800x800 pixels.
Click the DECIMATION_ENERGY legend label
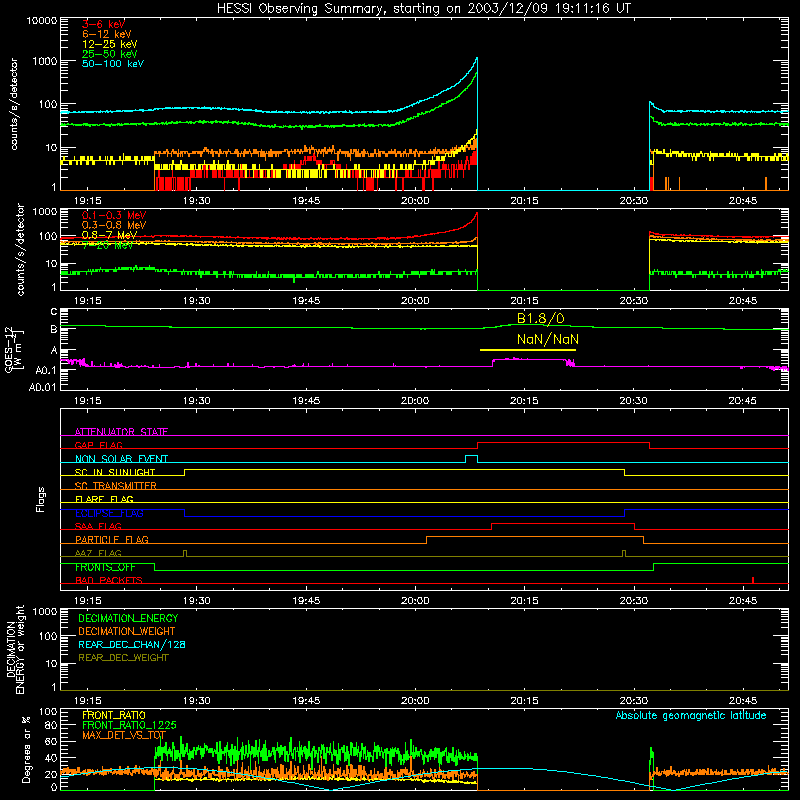point(128,618)
